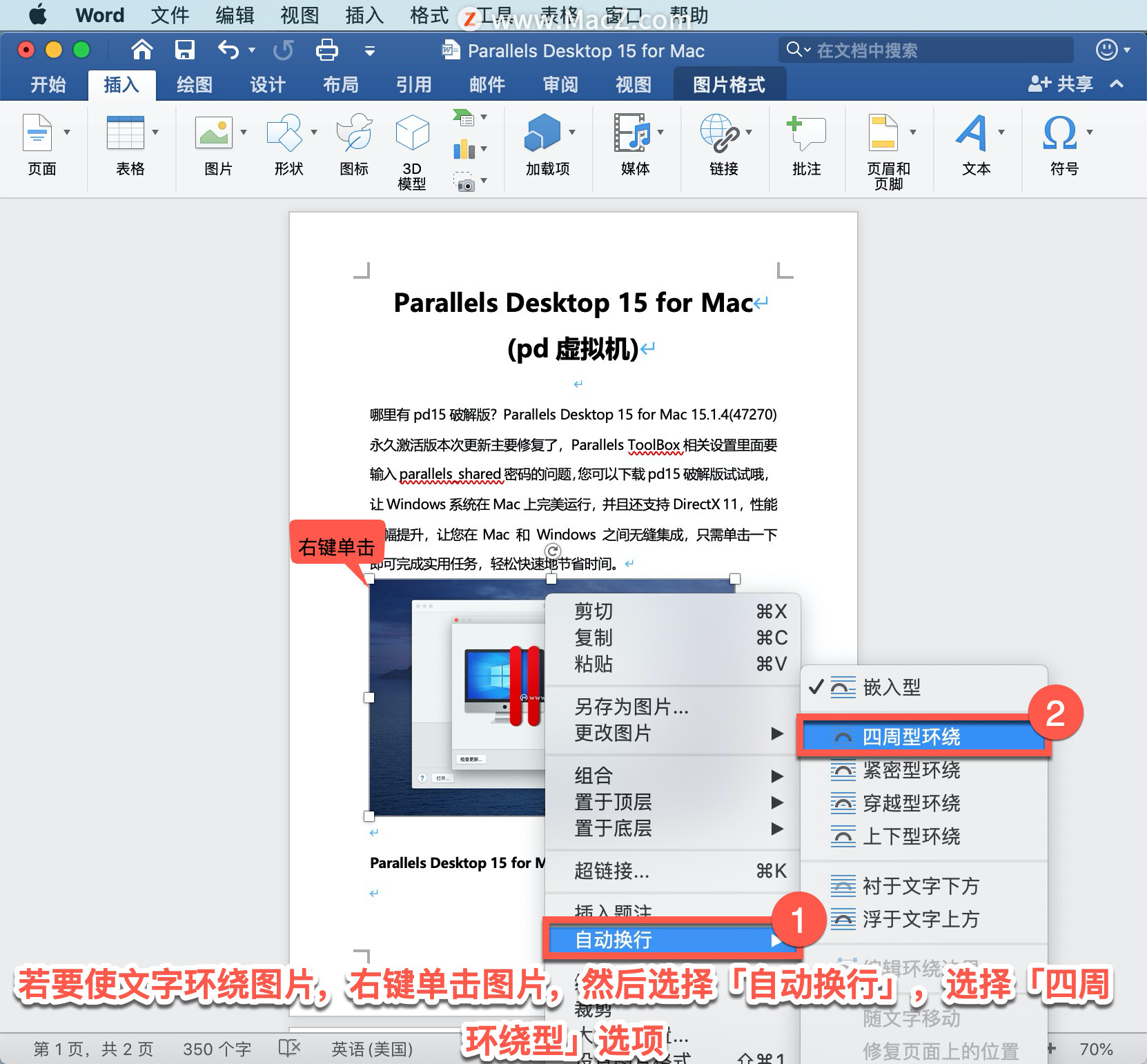Click the 70% zoom level
This screenshot has width=1147, height=1064.
coord(1096,1049)
